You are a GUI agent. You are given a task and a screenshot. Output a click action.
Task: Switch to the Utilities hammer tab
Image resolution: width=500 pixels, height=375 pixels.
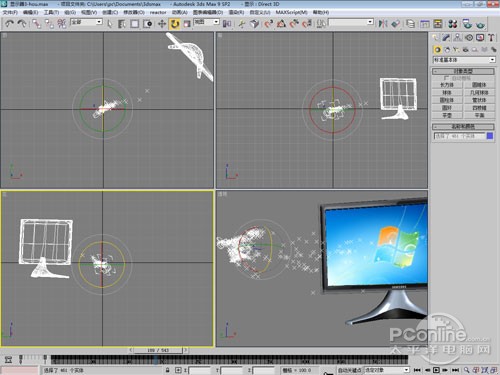pos(491,38)
